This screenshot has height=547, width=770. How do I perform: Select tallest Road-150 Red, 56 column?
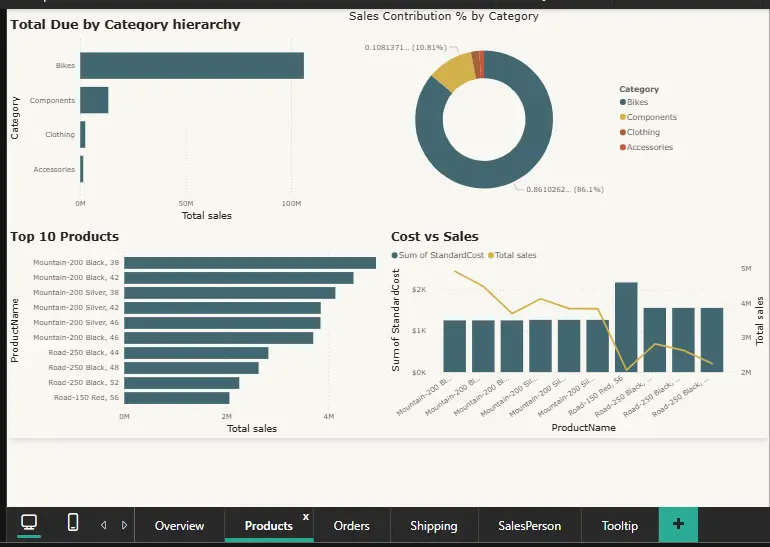[x=626, y=327]
